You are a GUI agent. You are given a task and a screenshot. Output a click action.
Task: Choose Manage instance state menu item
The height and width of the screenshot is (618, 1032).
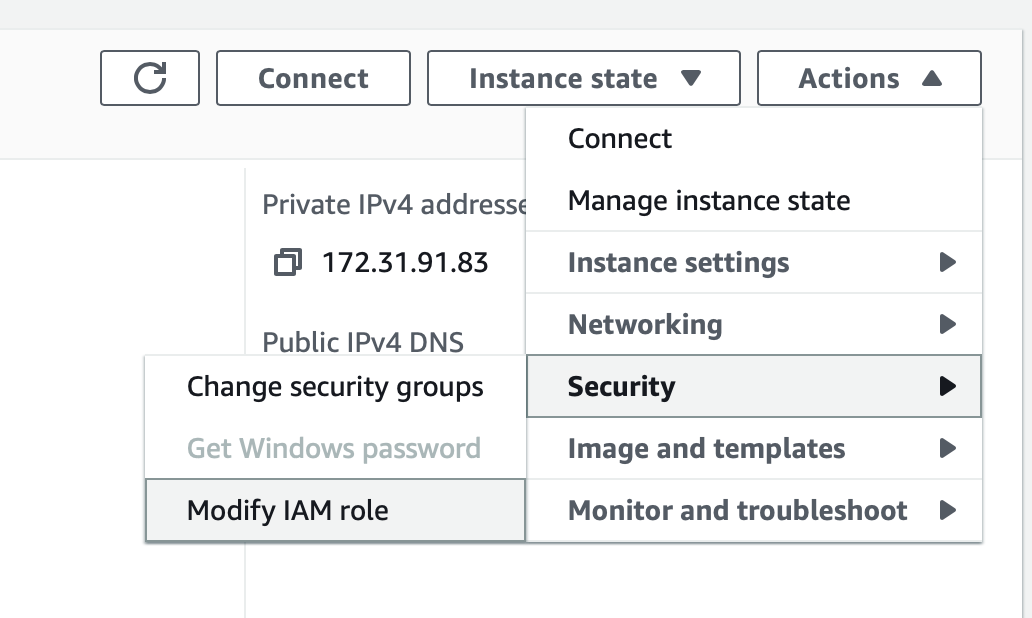[x=754, y=200]
